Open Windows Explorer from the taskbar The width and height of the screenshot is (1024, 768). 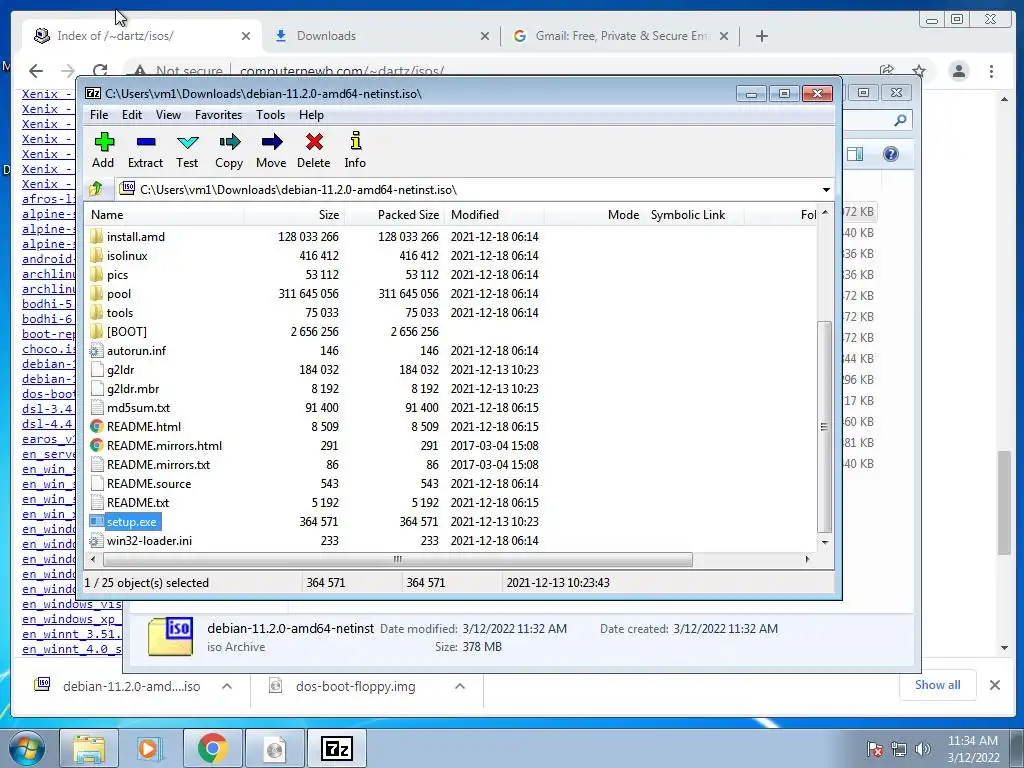click(89, 748)
